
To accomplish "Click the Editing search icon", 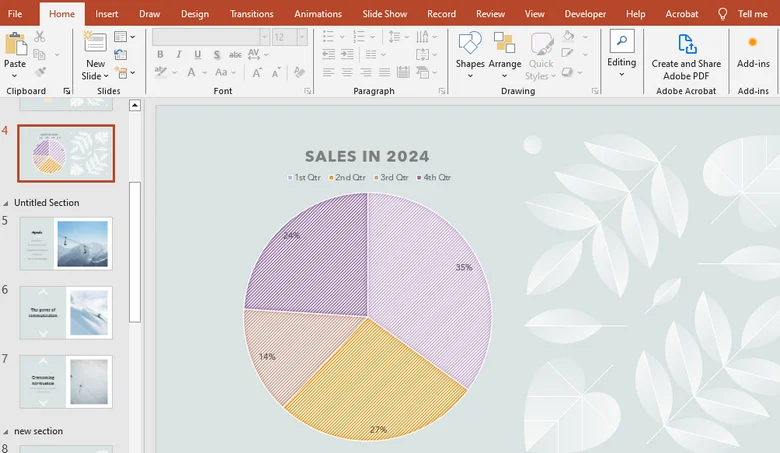I will [621, 41].
